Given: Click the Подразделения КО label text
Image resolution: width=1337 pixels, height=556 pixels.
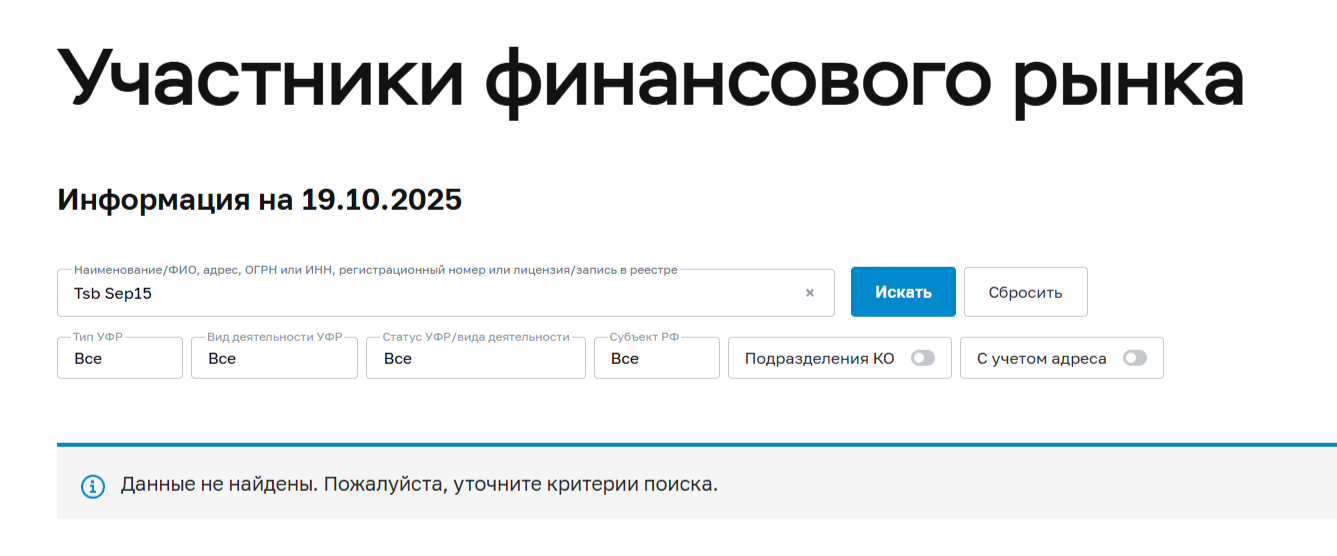Looking at the screenshot, I should click(820, 358).
